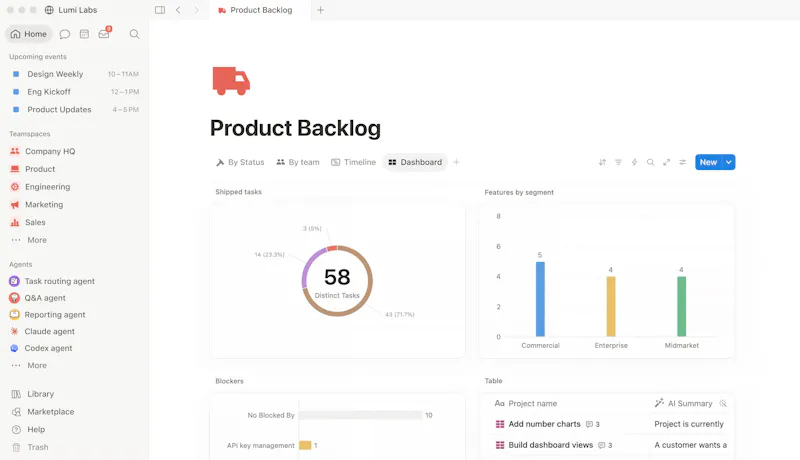Click the blue Commercial bar
This screenshot has width=800, height=460.
coord(540,299)
